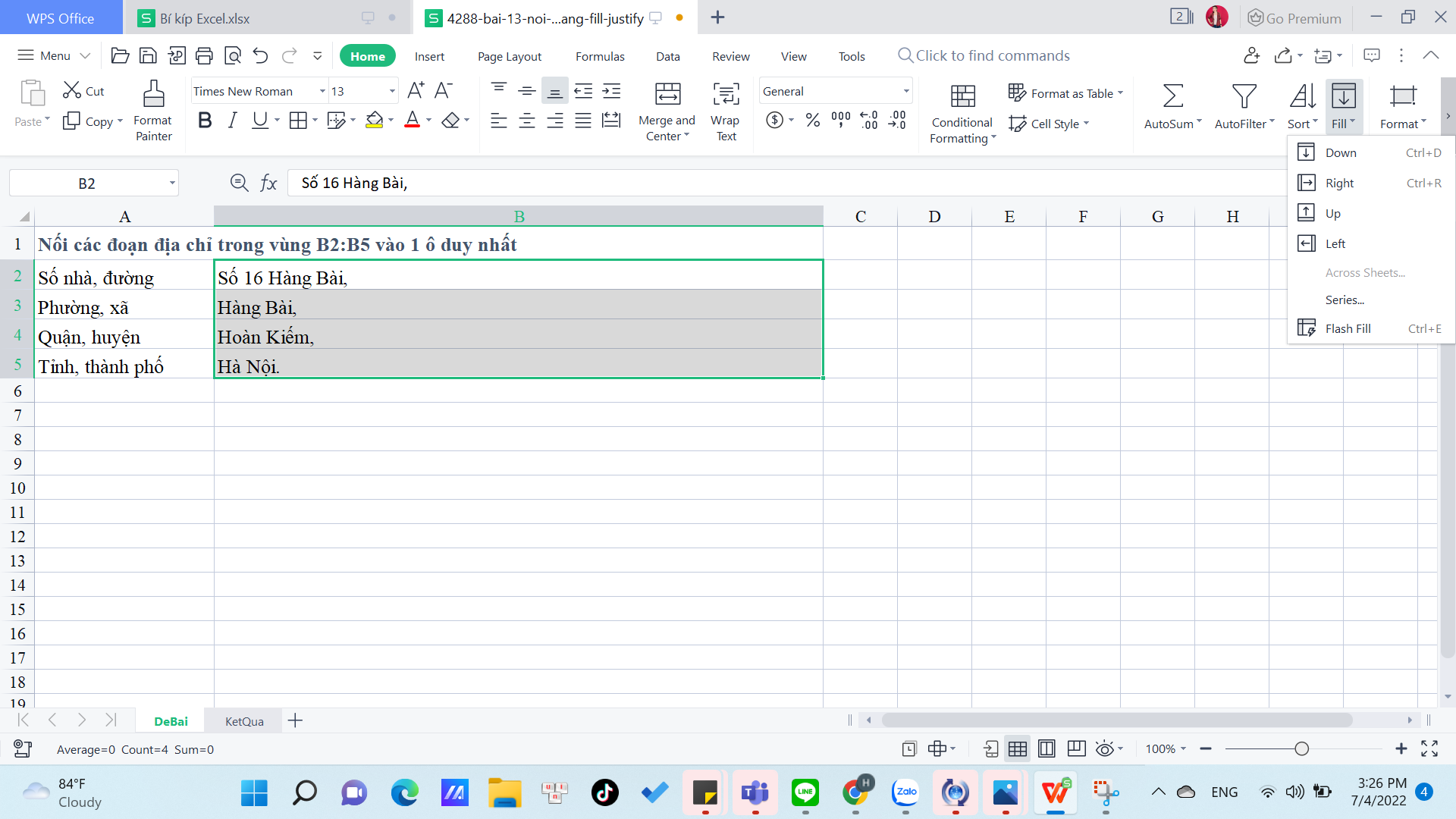Open the Formulas ribbon tab
The image size is (1456, 819).
(599, 56)
